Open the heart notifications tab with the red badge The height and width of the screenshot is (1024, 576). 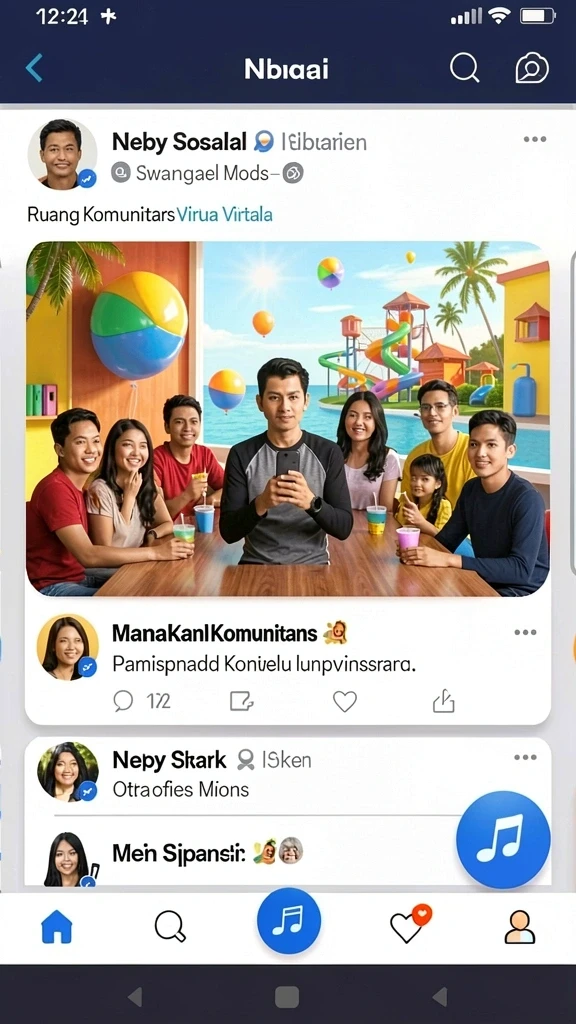coord(409,924)
